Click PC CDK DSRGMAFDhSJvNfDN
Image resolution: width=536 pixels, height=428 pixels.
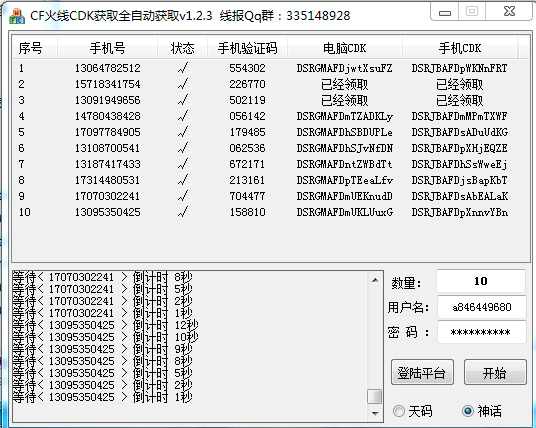tap(345, 148)
